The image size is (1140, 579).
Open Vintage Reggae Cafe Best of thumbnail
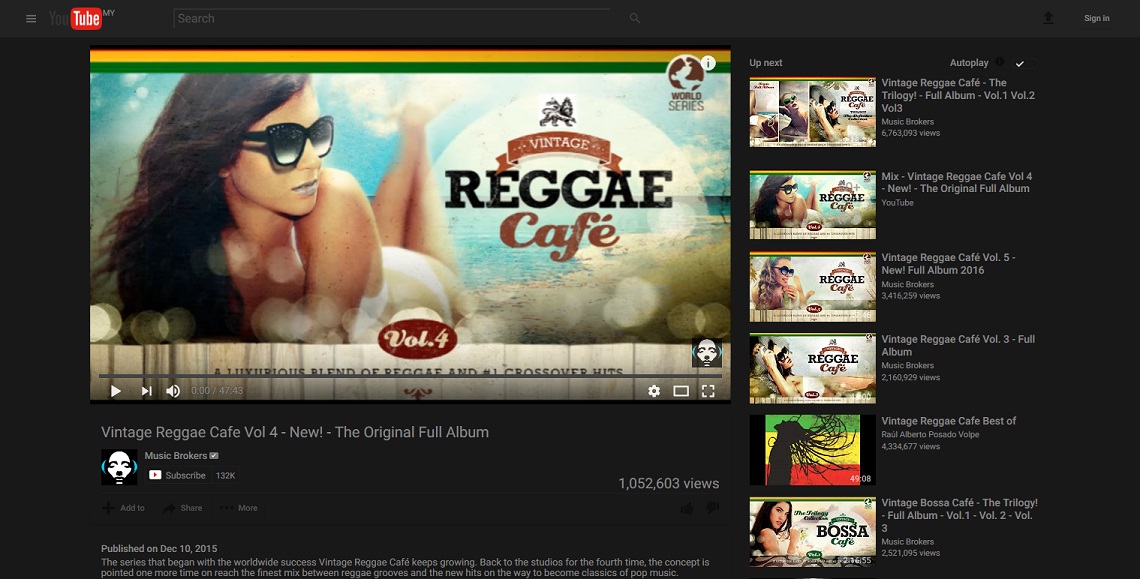[812, 450]
